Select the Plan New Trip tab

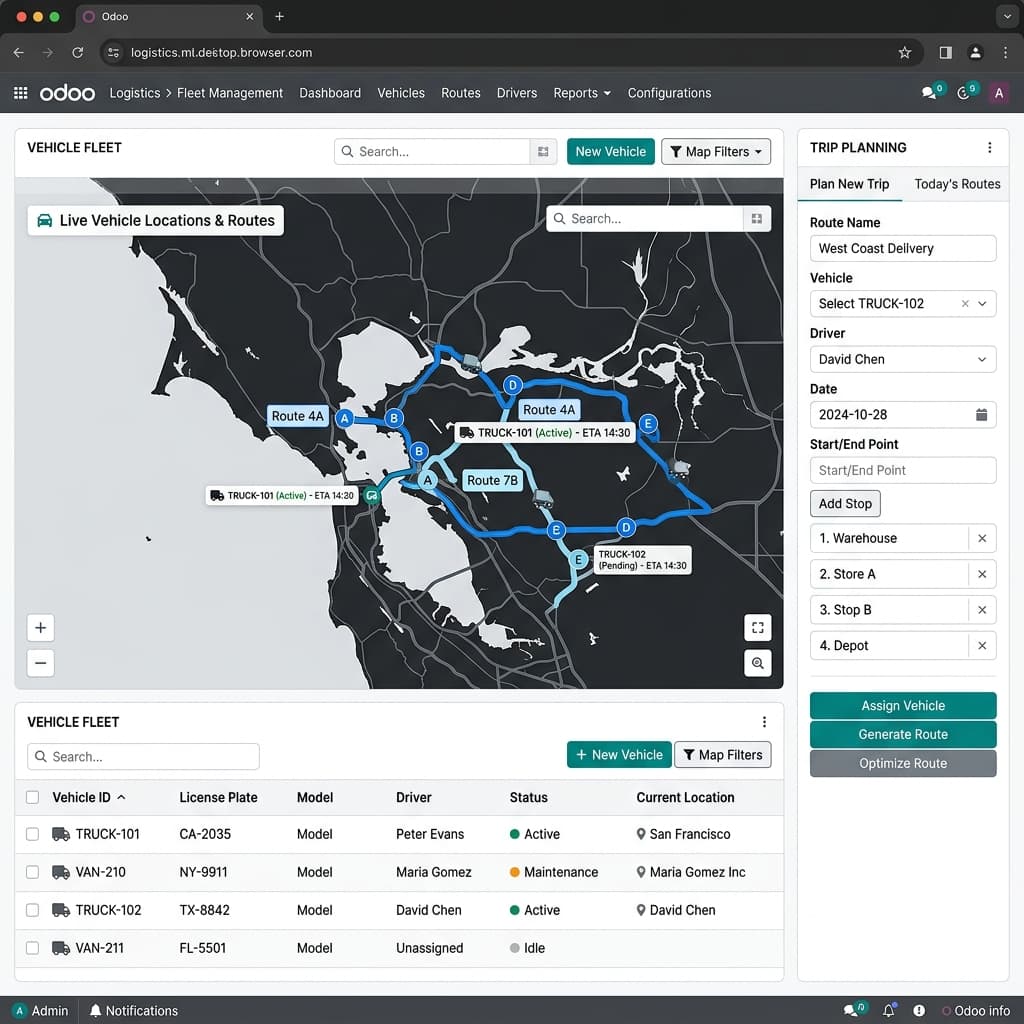click(849, 184)
